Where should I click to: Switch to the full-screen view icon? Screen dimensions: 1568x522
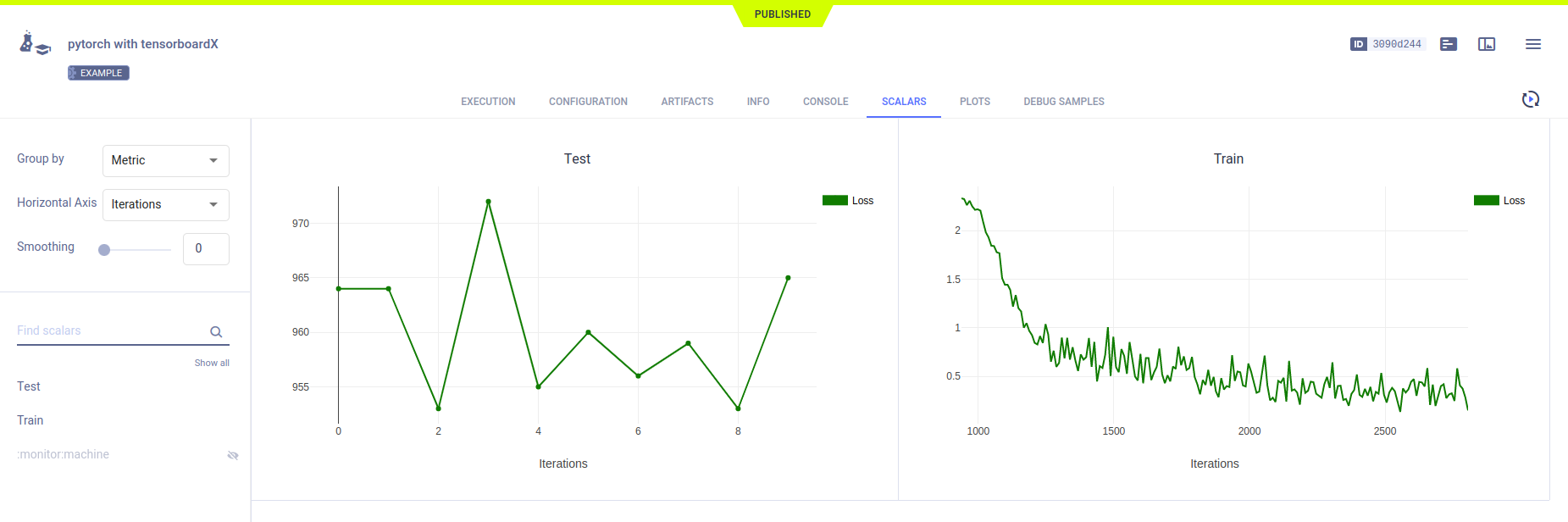click(1487, 44)
